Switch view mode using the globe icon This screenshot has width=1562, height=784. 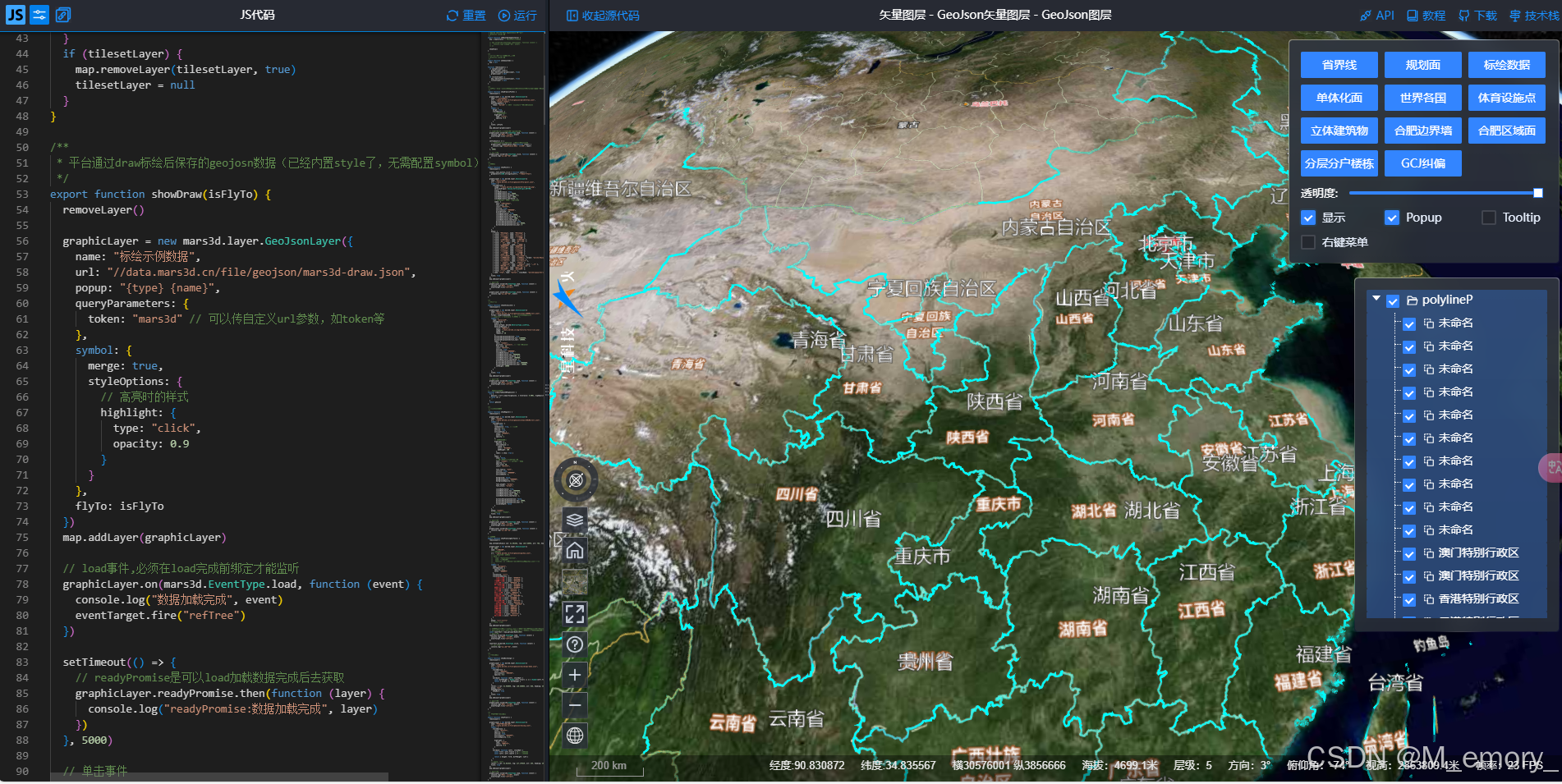tap(575, 735)
